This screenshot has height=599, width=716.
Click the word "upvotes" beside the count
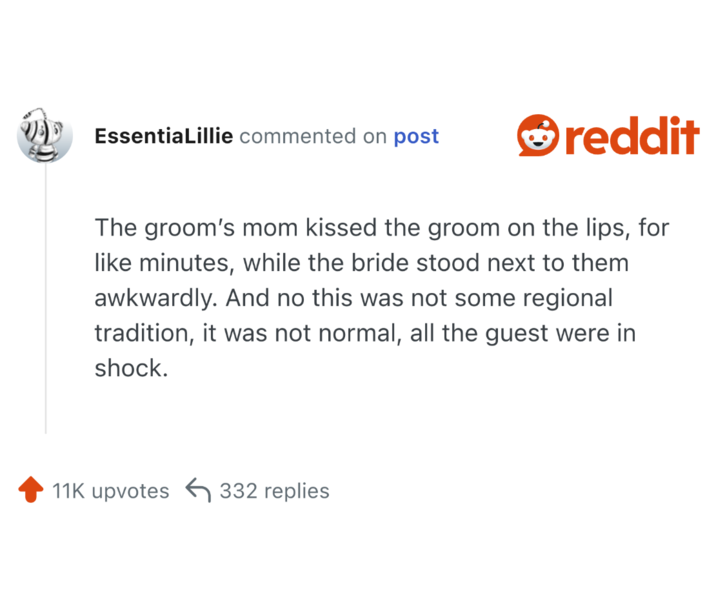pos(130,491)
